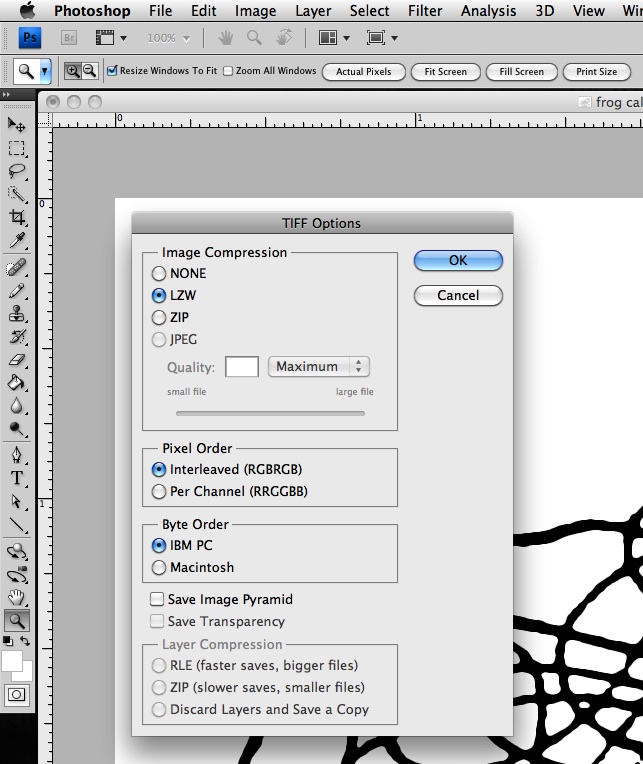Image resolution: width=643 pixels, height=764 pixels.
Task: Select the Zoom tool in the toolbox
Action: pos(17,621)
